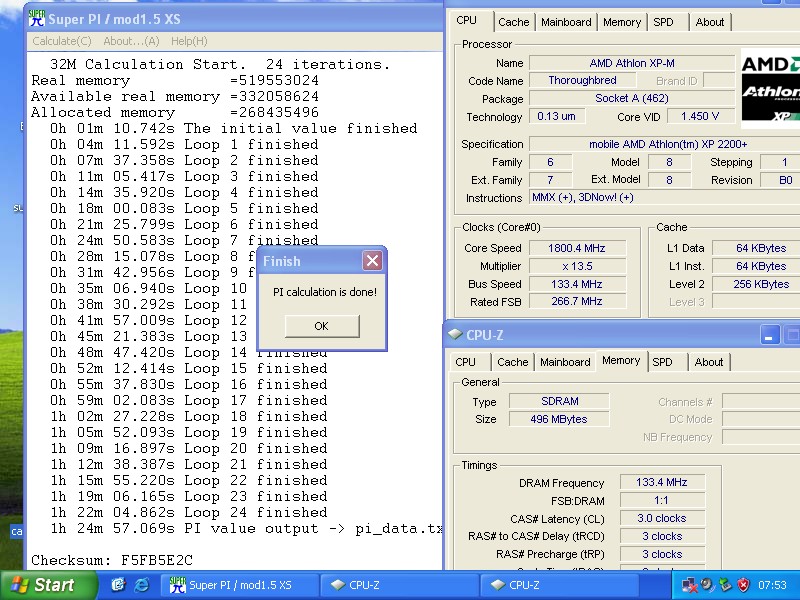Switch to Cache tab in lower CPU-Z
800x600 pixels.
click(512, 362)
